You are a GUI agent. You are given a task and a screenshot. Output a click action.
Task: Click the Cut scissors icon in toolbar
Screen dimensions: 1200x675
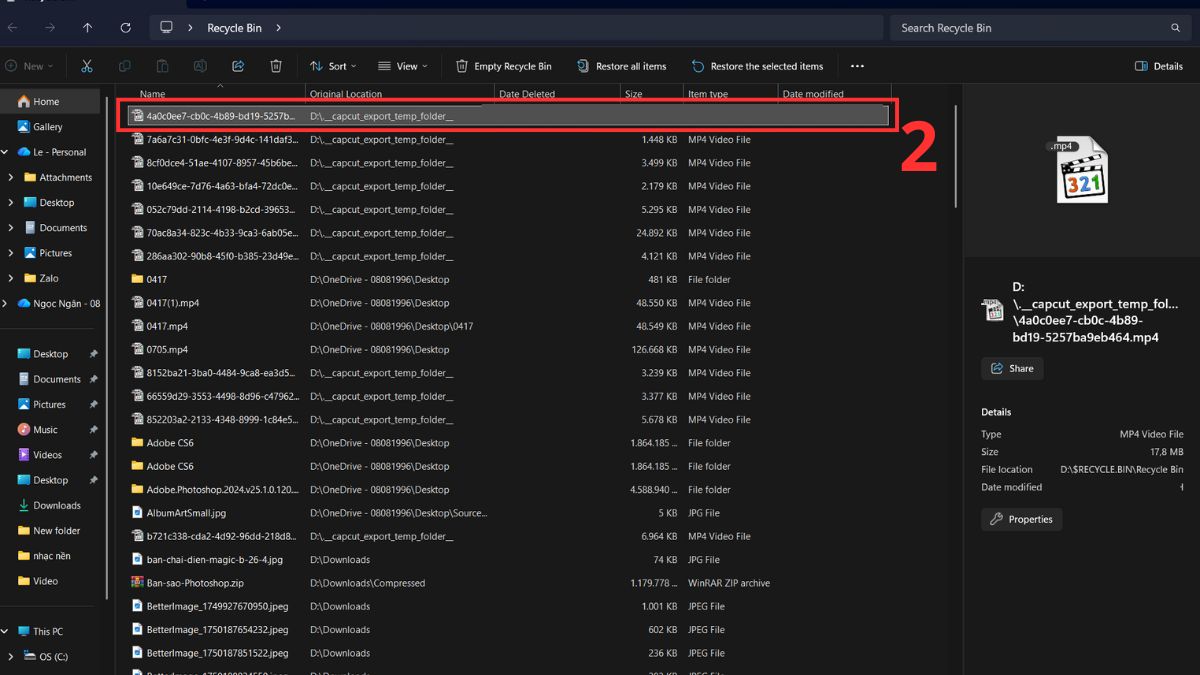[x=87, y=66]
